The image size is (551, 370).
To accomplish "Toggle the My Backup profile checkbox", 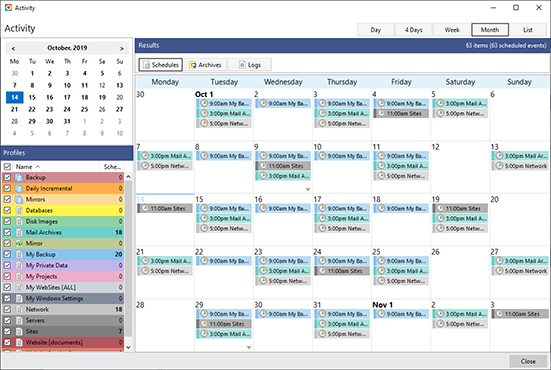I will click(x=7, y=254).
